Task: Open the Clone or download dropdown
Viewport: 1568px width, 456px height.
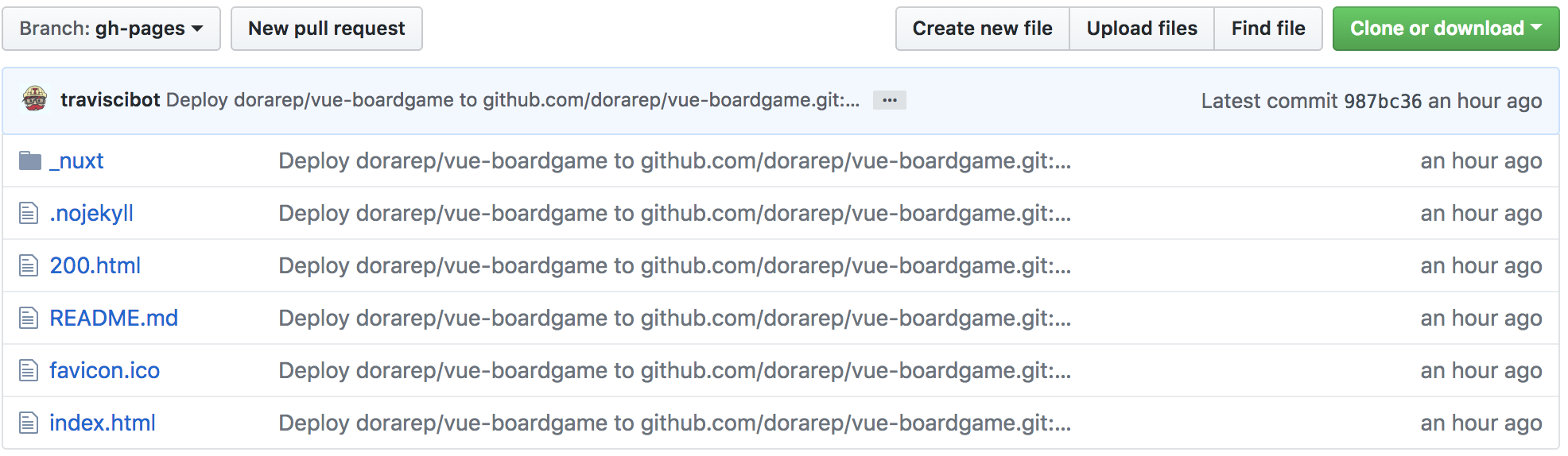Action: [1446, 29]
